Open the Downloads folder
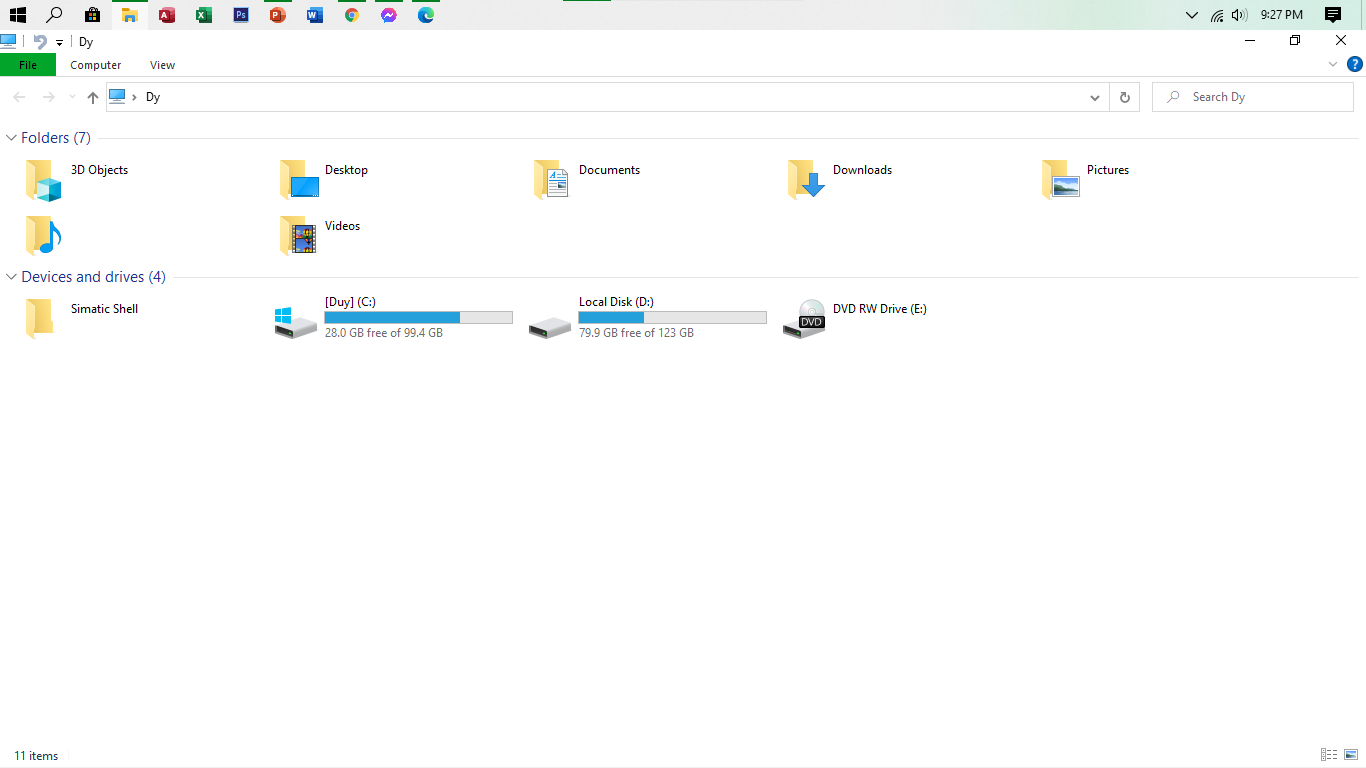This screenshot has width=1366, height=768. pyautogui.click(x=862, y=170)
